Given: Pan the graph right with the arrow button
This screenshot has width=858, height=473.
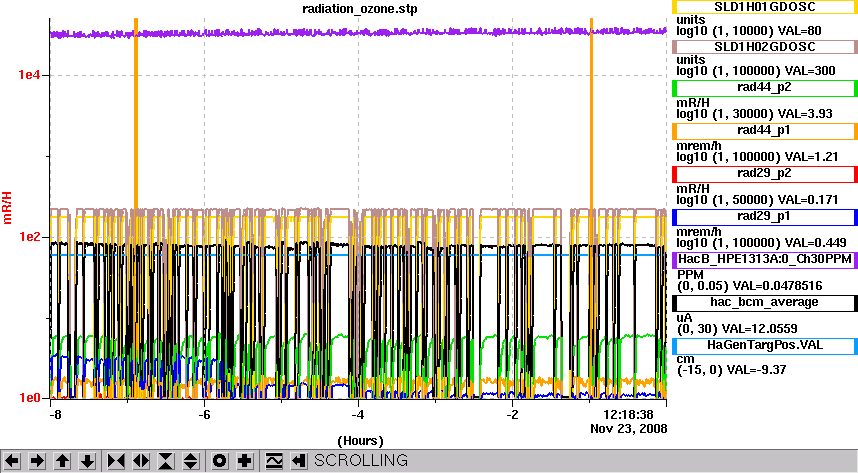Looking at the screenshot, I should point(37,461).
